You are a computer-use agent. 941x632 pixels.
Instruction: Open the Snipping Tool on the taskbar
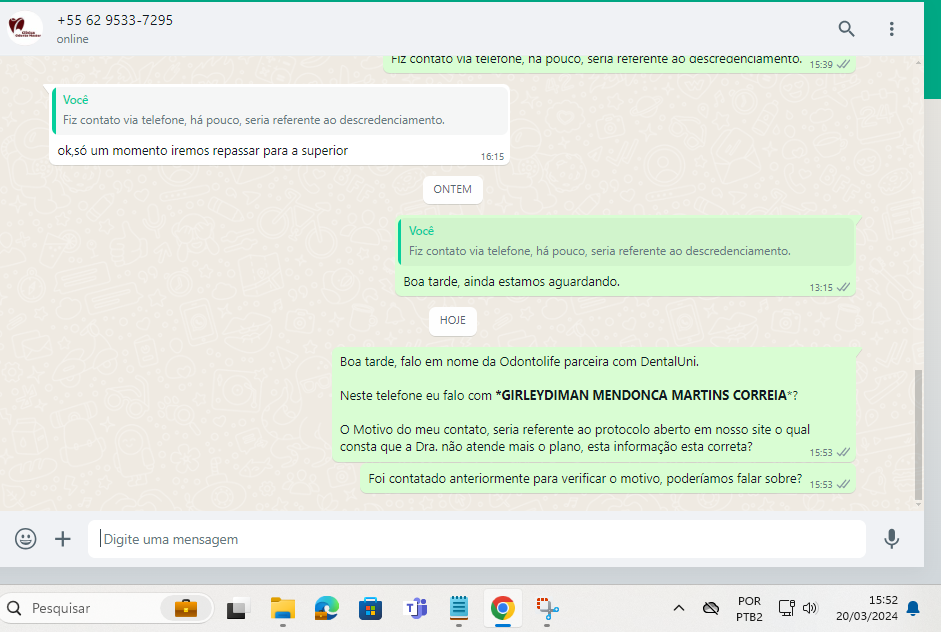click(547, 609)
